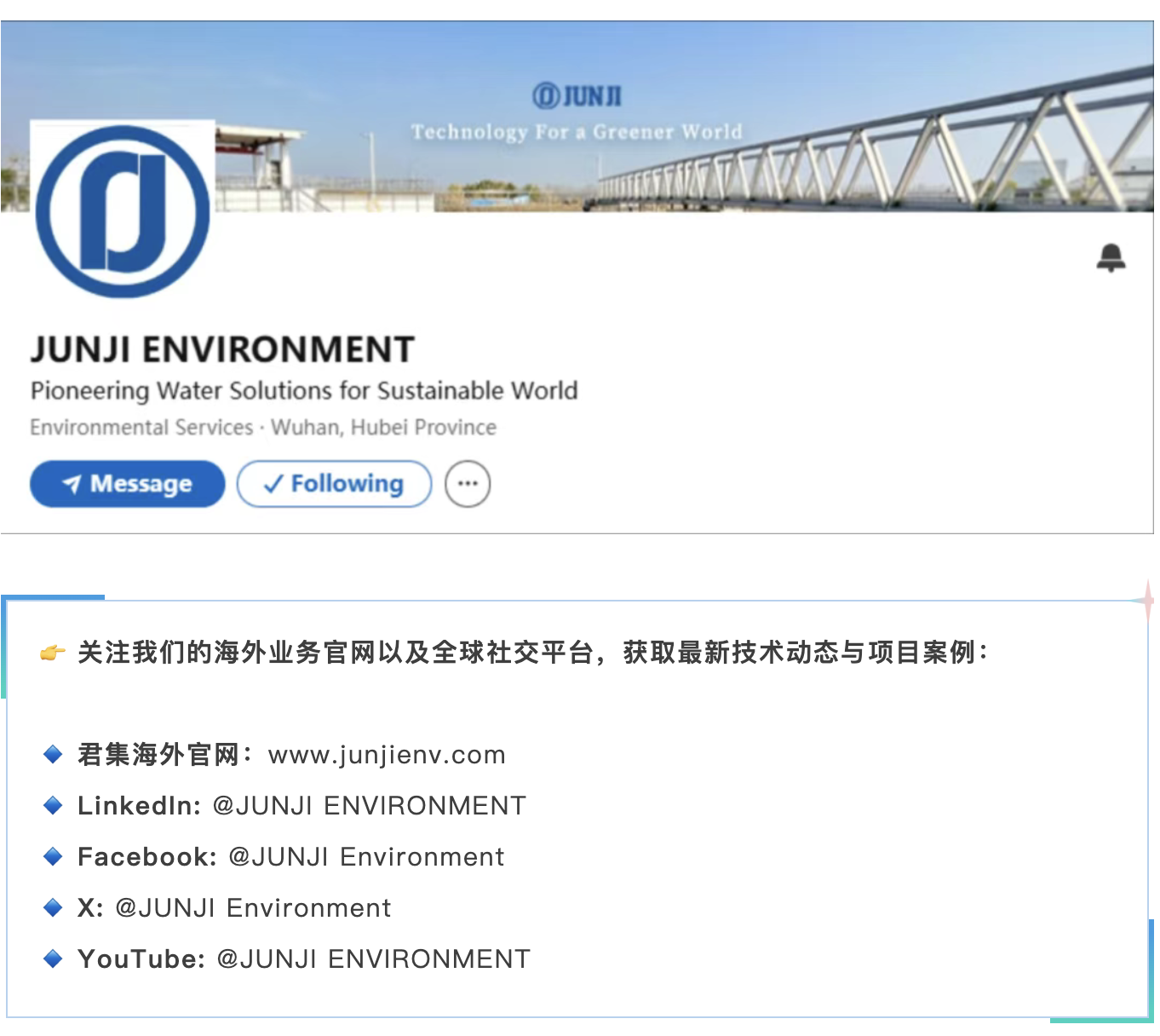The height and width of the screenshot is (1036, 1160).
Task: Click the blue diamond beside Facebook
Action: click(x=53, y=856)
